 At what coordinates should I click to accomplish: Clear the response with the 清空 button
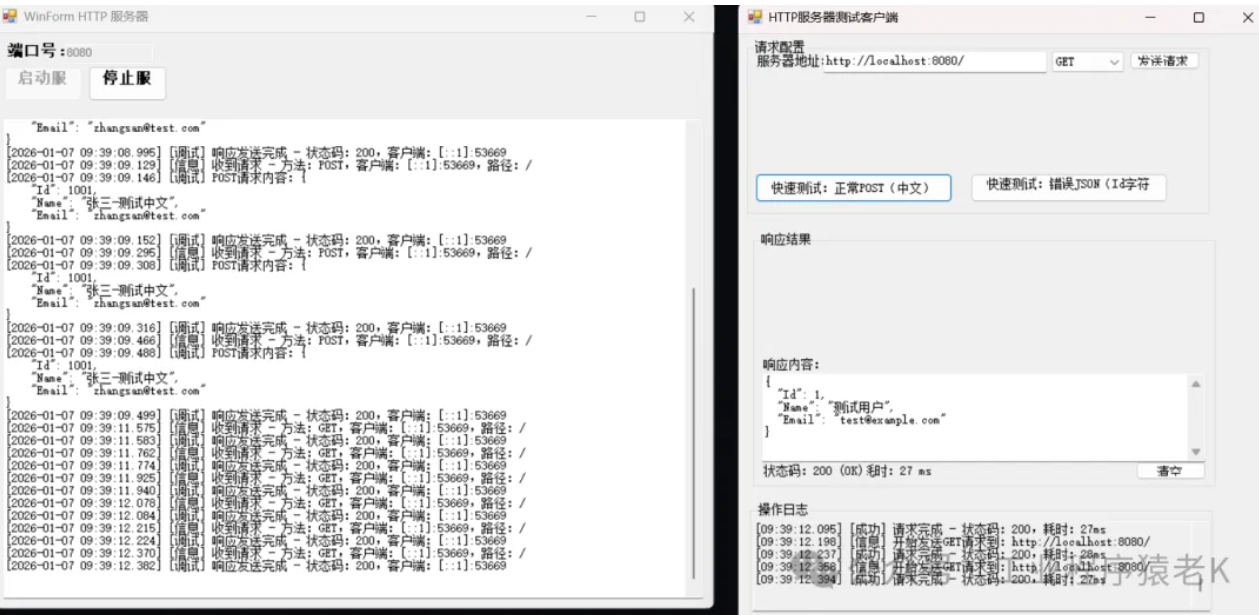pos(1170,471)
